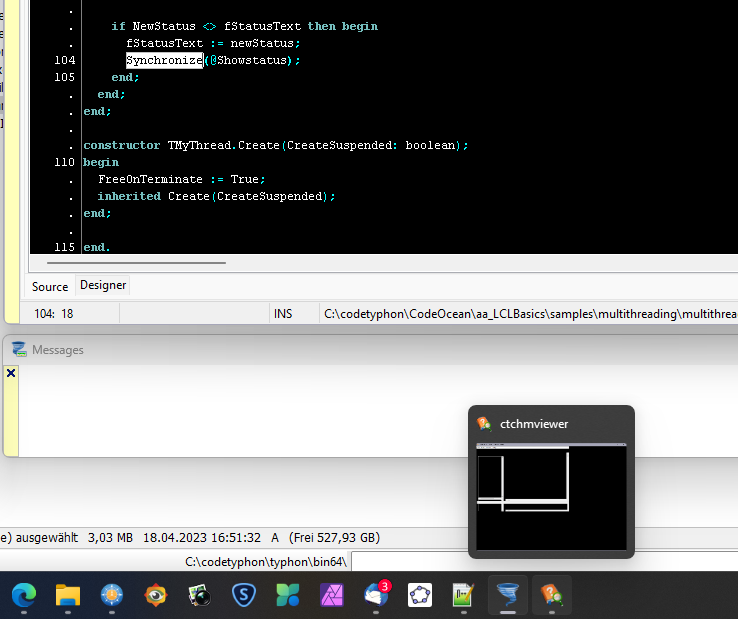
Task: Switch to the Source tab
Action: [x=50, y=287]
